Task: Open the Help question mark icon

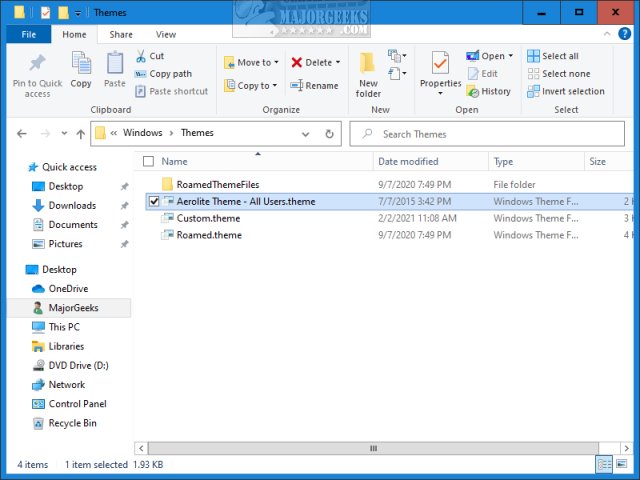Action: 624,34
